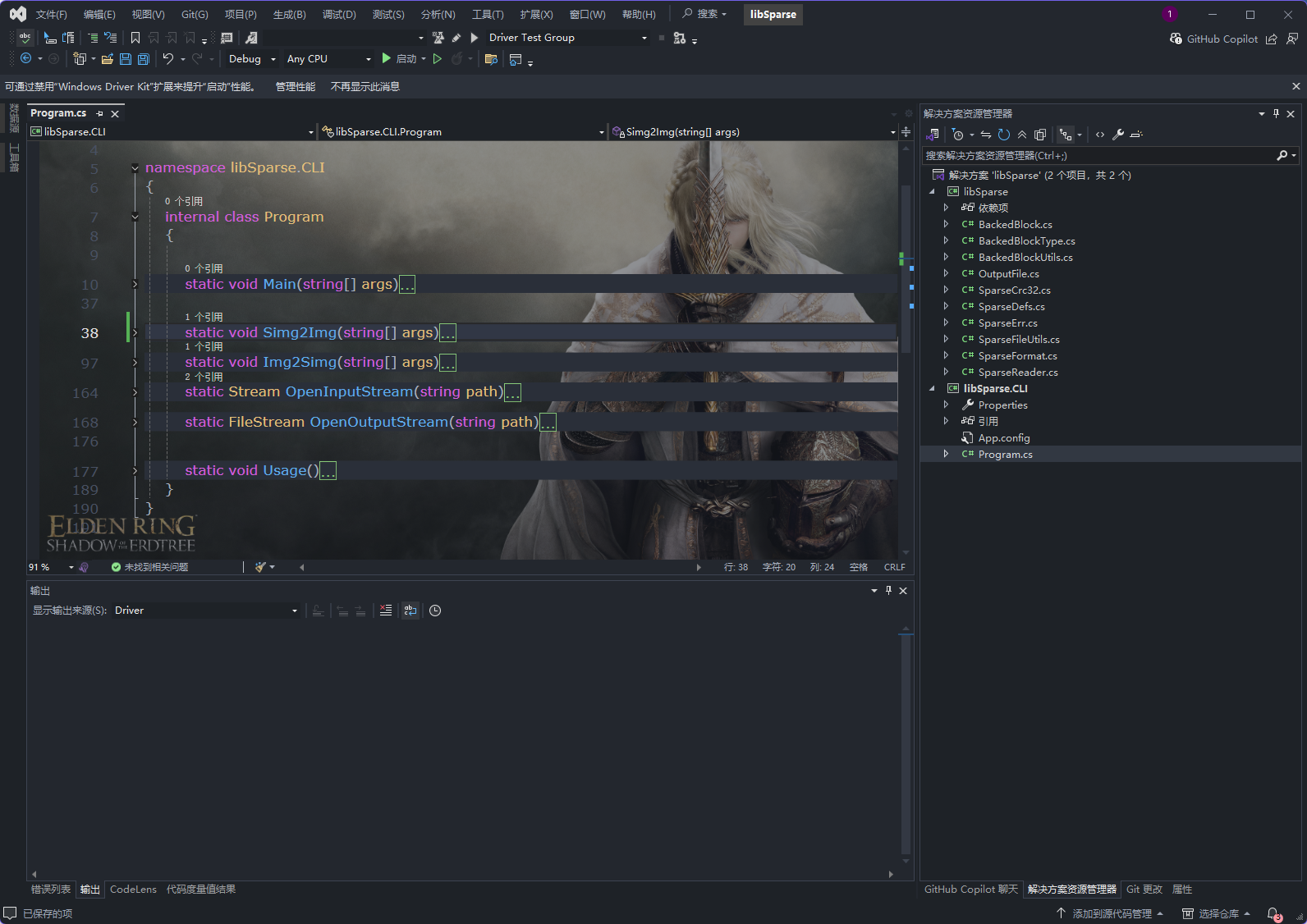Open the 调试(D) menu
Image resolution: width=1307 pixels, height=924 pixels.
pyautogui.click(x=339, y=15)
